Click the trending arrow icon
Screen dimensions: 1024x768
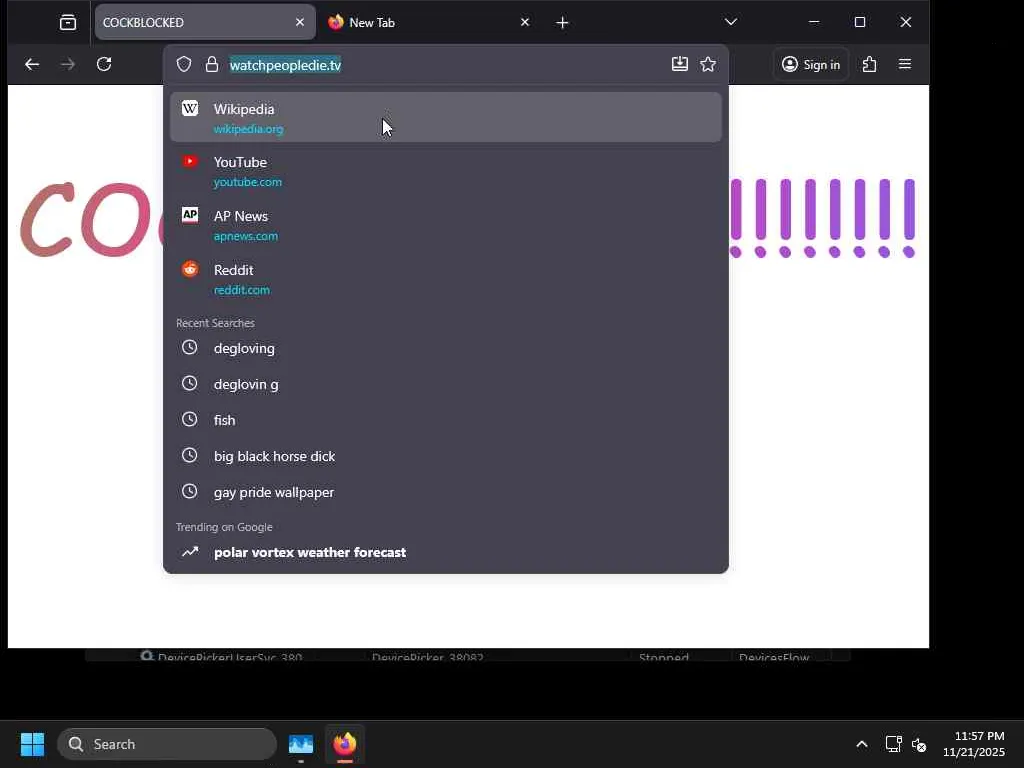(x=190, y=552)
